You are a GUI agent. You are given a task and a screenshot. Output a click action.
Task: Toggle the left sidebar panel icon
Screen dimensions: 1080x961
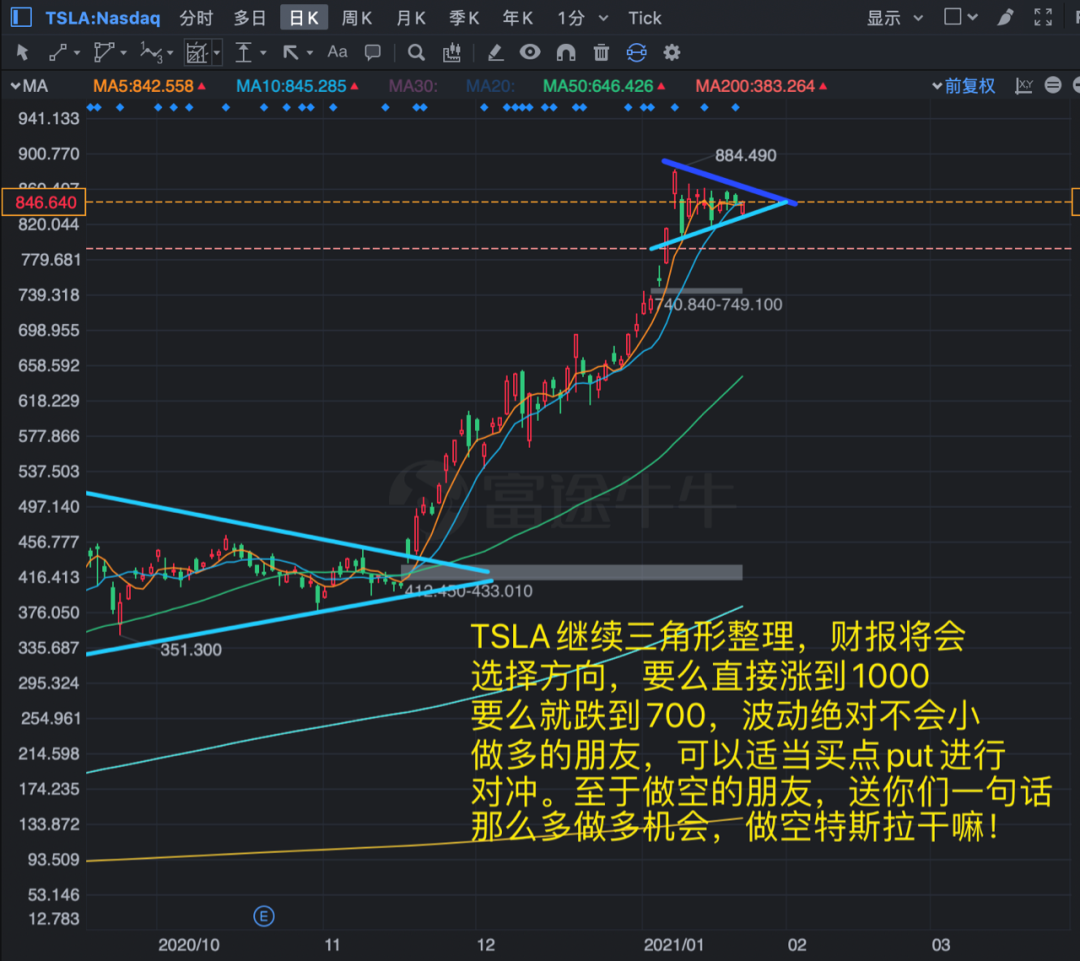tap(21, 17)
